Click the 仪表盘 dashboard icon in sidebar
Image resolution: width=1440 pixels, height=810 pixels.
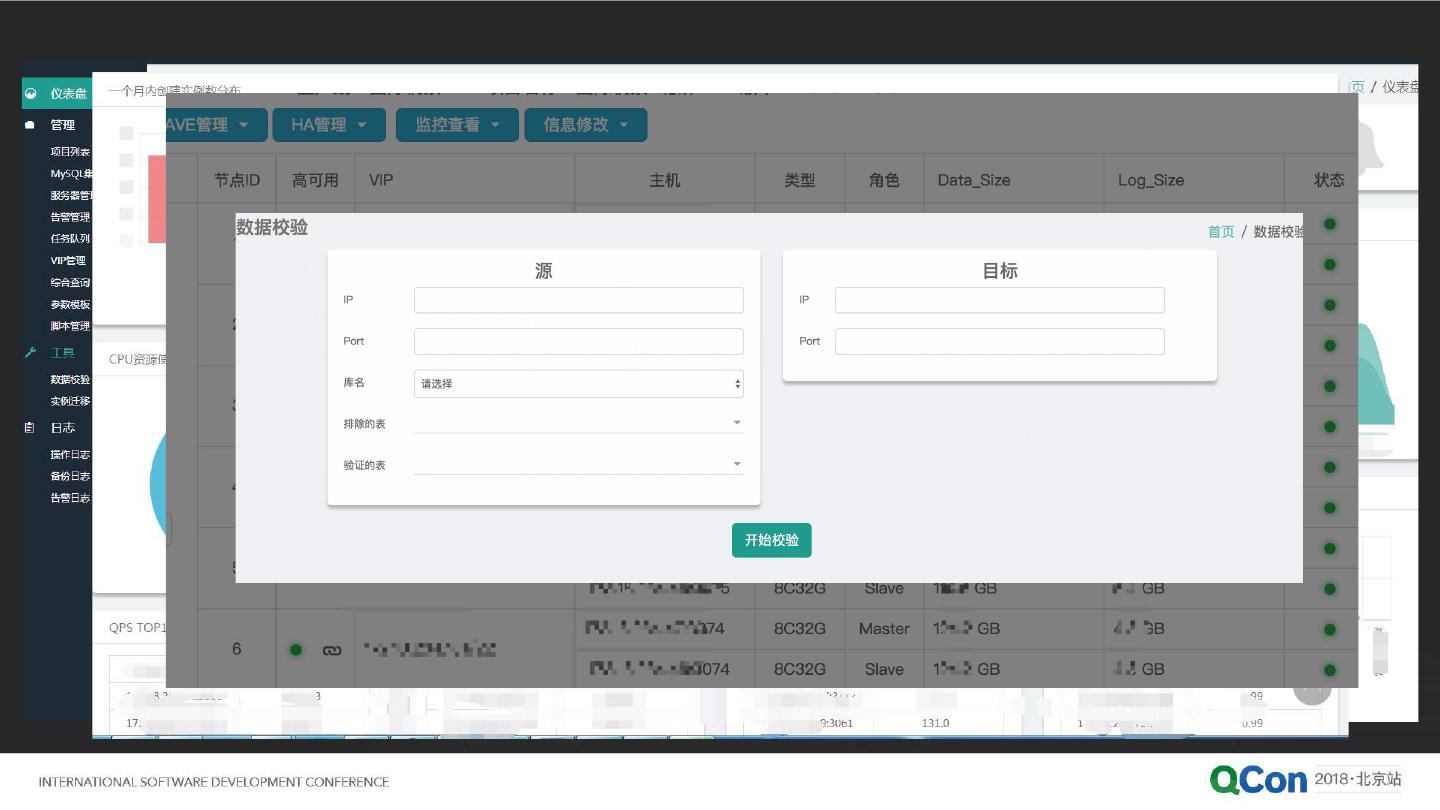click(31, 94)
